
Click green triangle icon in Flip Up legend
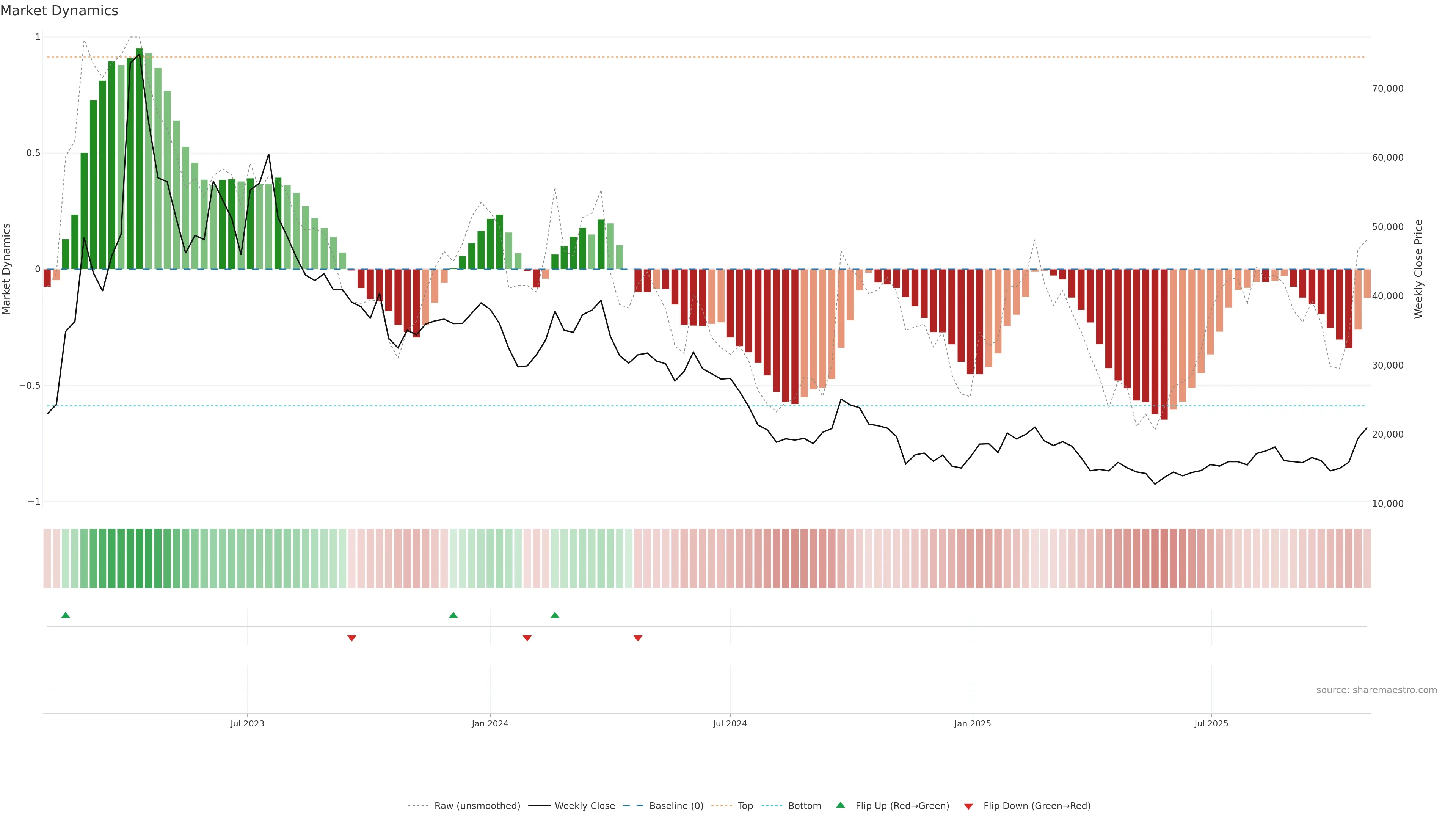click(841, 805)
